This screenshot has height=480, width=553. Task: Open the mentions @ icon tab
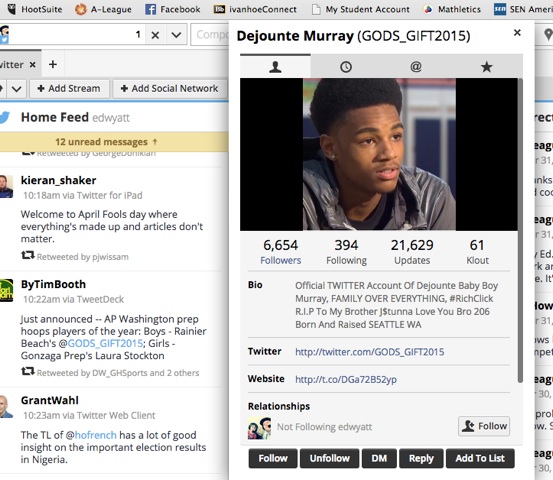[416, 66]
